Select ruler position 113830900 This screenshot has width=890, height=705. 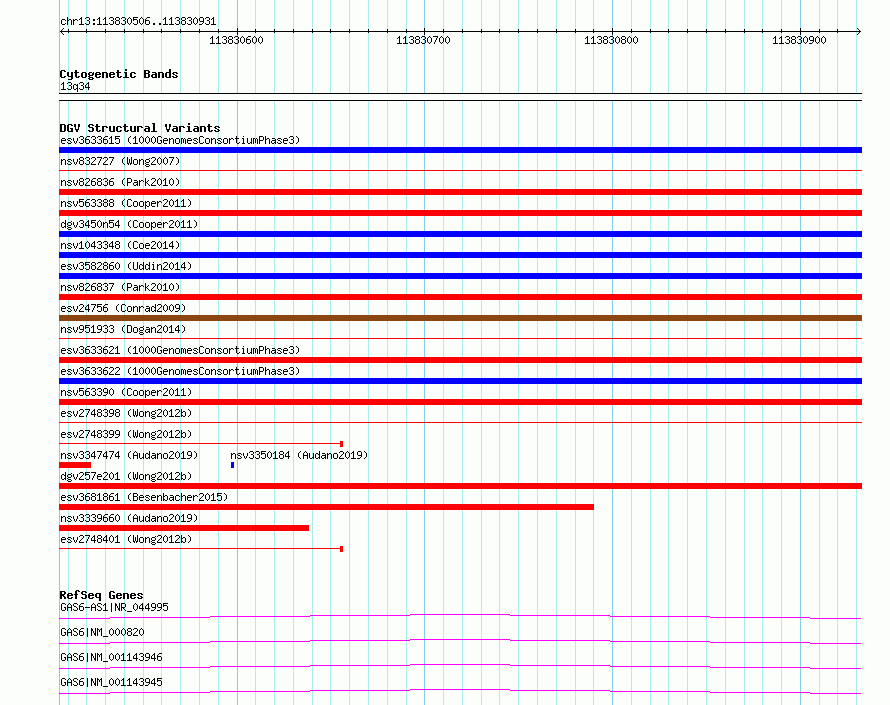click(x=799, y=40)
